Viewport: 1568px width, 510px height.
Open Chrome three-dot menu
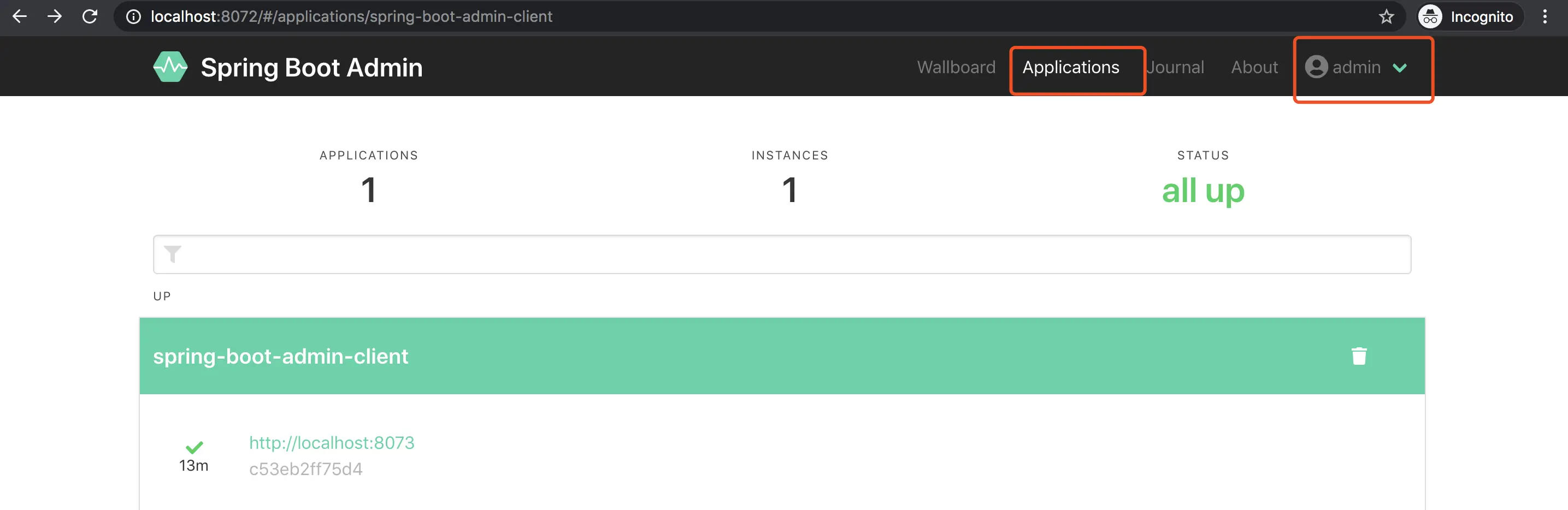[x=1545, y=16]
